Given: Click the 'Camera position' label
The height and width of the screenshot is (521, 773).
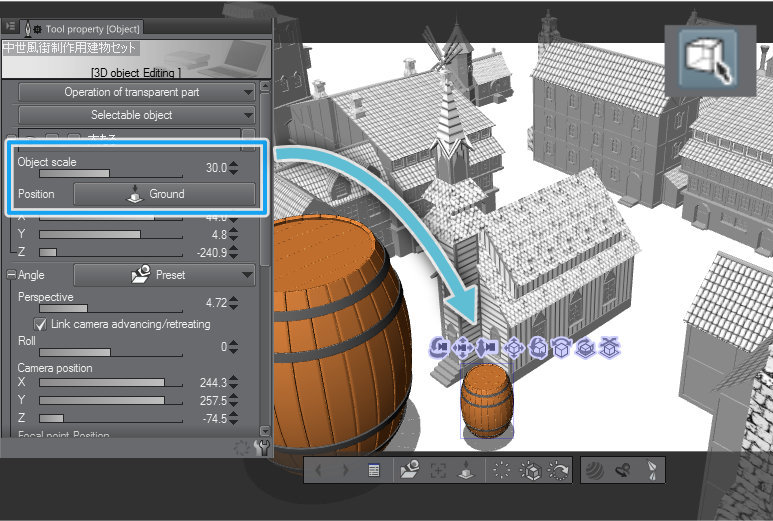Looking at the screenshot, I should (x=55, y=368).
